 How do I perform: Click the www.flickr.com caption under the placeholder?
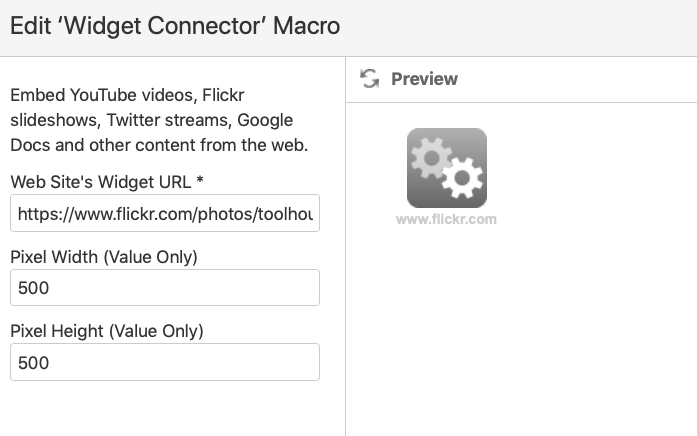click(x=446, y=219)
